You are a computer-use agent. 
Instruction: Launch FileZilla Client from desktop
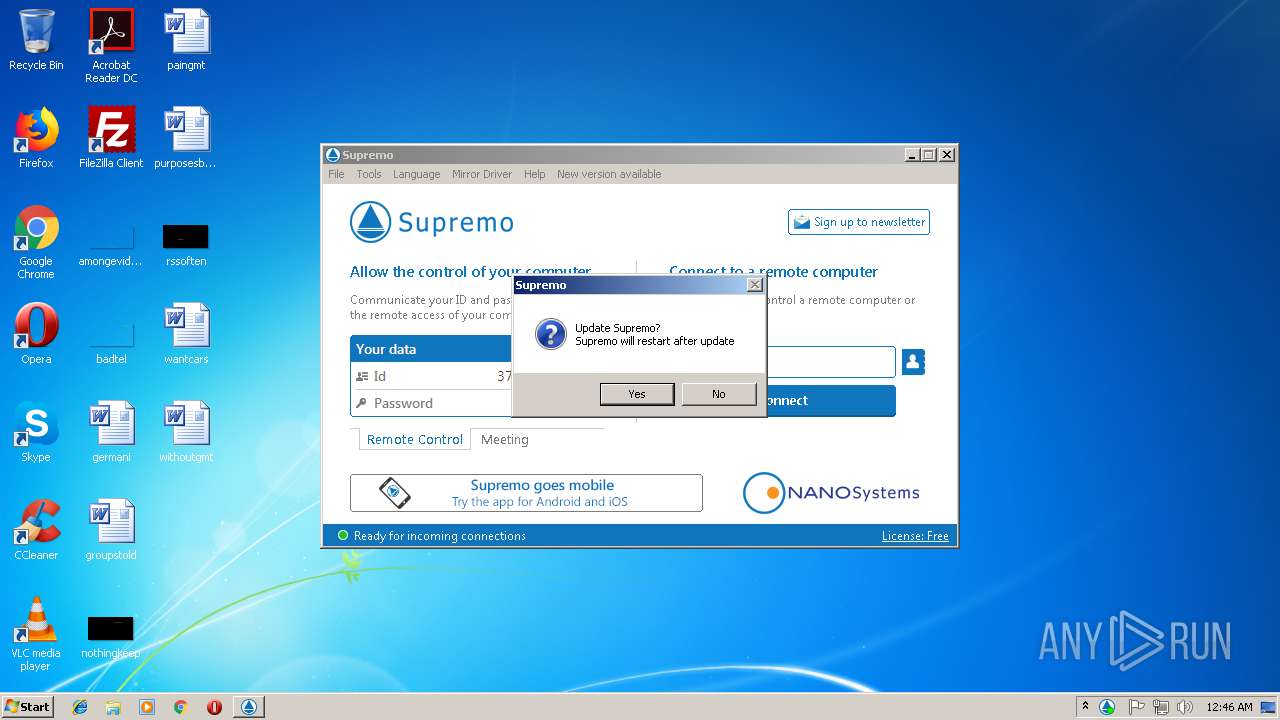pyautogui.click(x=111, y=138)
